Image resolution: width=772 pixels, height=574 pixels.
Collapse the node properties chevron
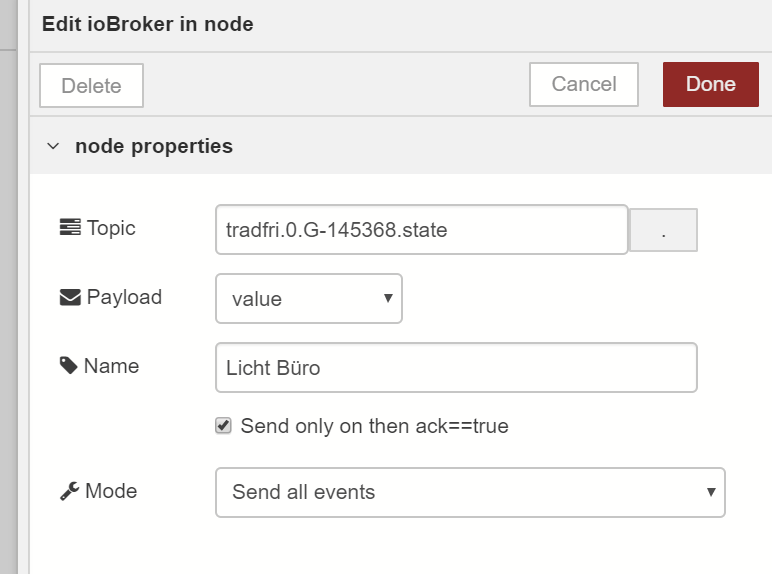pos(53,146)
